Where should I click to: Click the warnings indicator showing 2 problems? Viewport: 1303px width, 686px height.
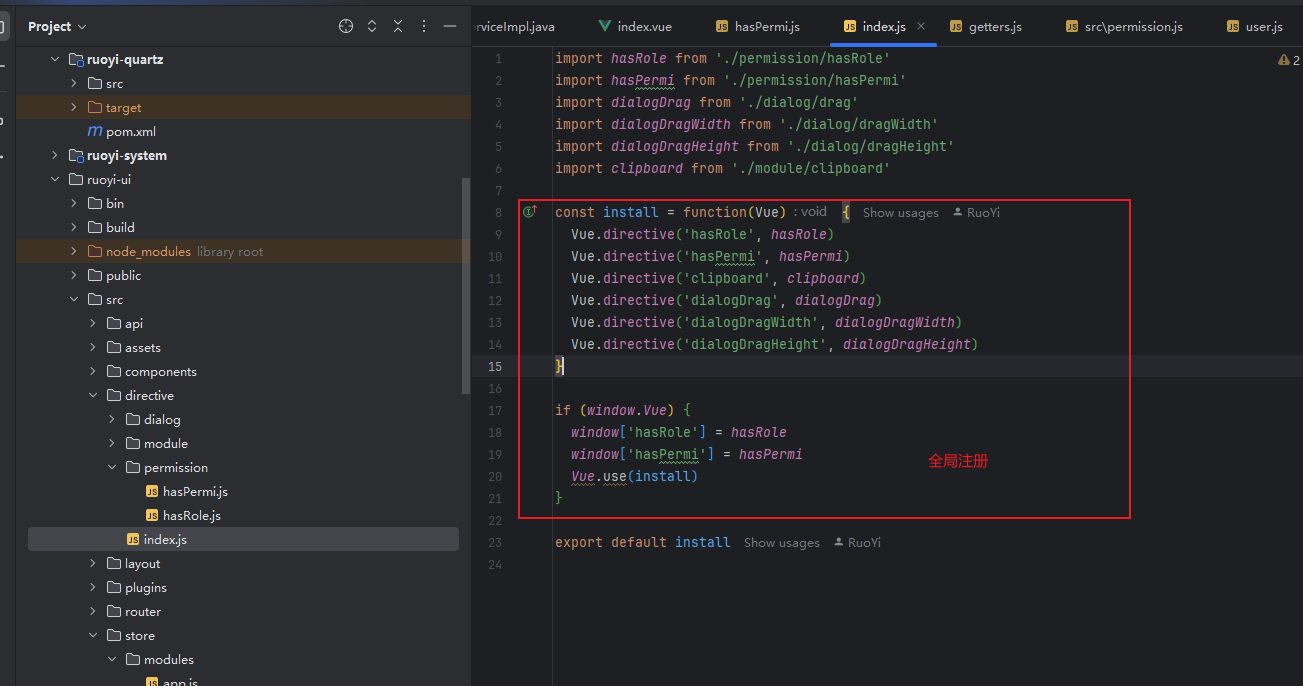(x=1288, y=60)
